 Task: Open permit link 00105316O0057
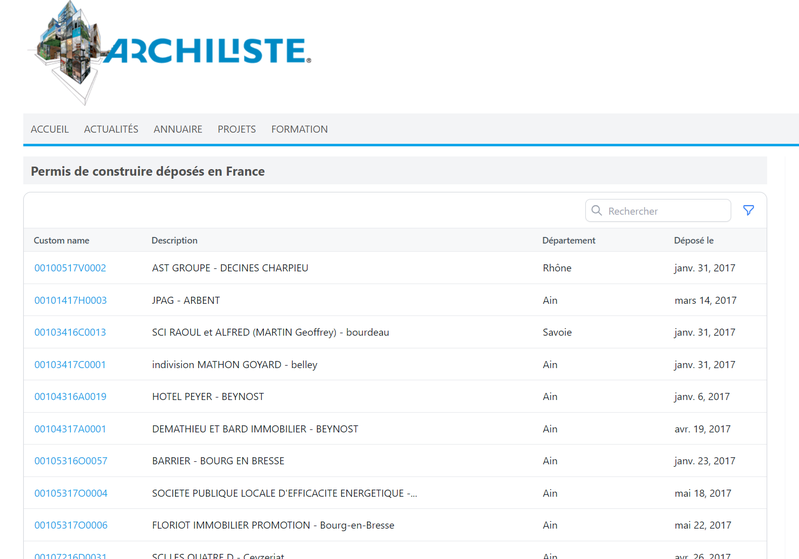coord(71,461)
